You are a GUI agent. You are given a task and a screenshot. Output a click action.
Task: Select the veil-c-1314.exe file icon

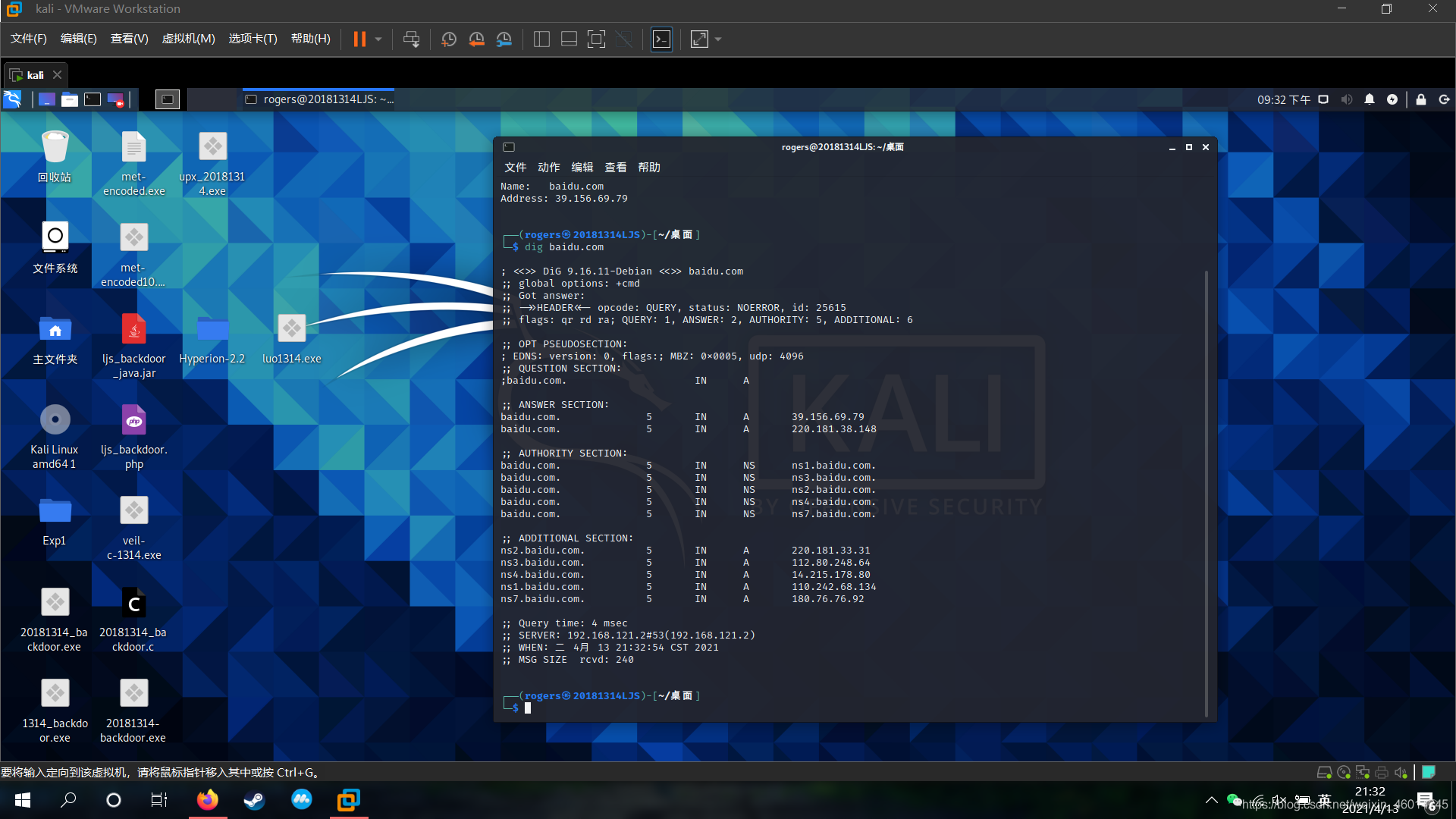point(134,528)
